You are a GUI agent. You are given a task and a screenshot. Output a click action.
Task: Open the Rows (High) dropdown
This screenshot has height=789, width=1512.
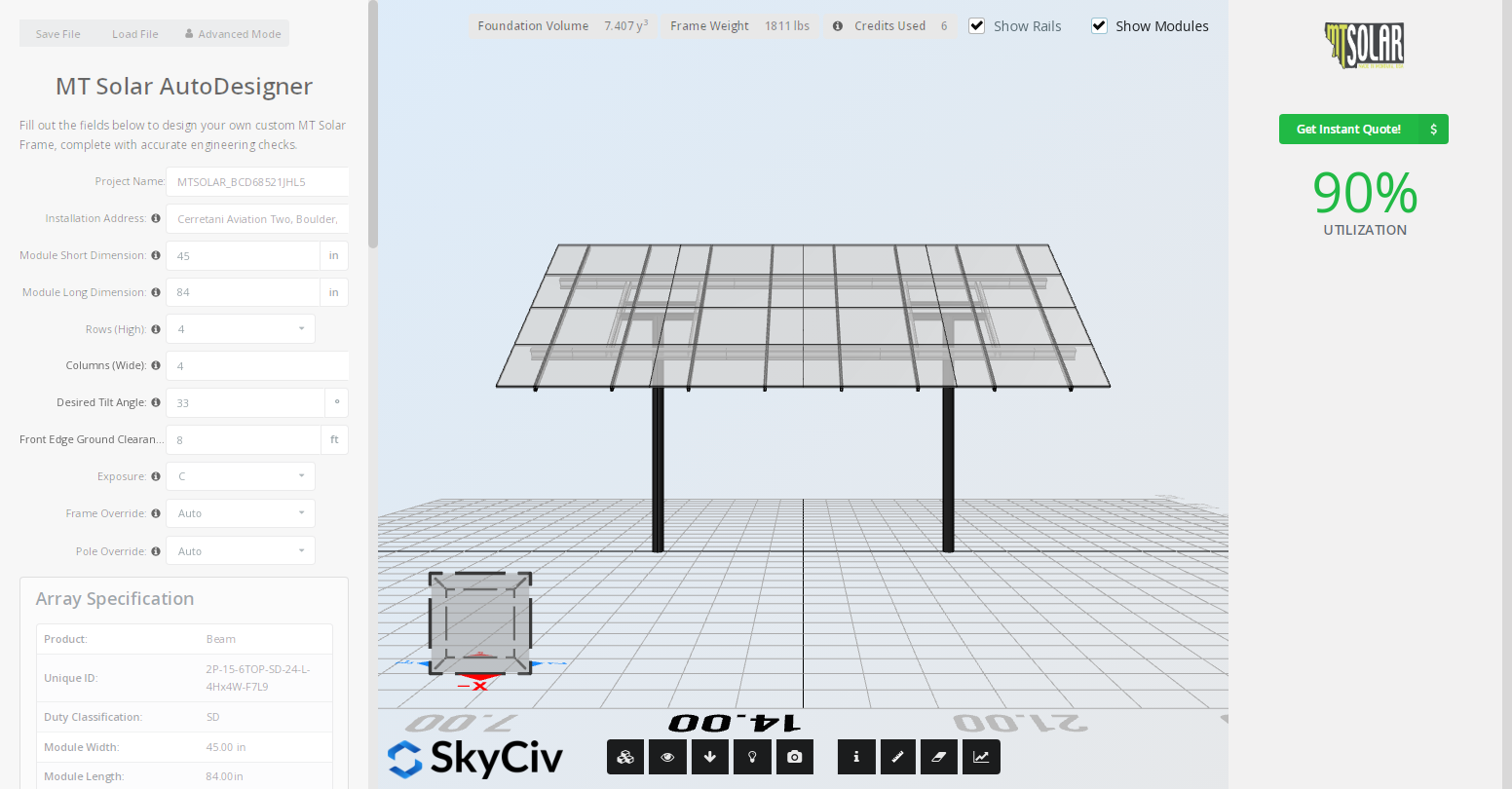tap(241, 329)
